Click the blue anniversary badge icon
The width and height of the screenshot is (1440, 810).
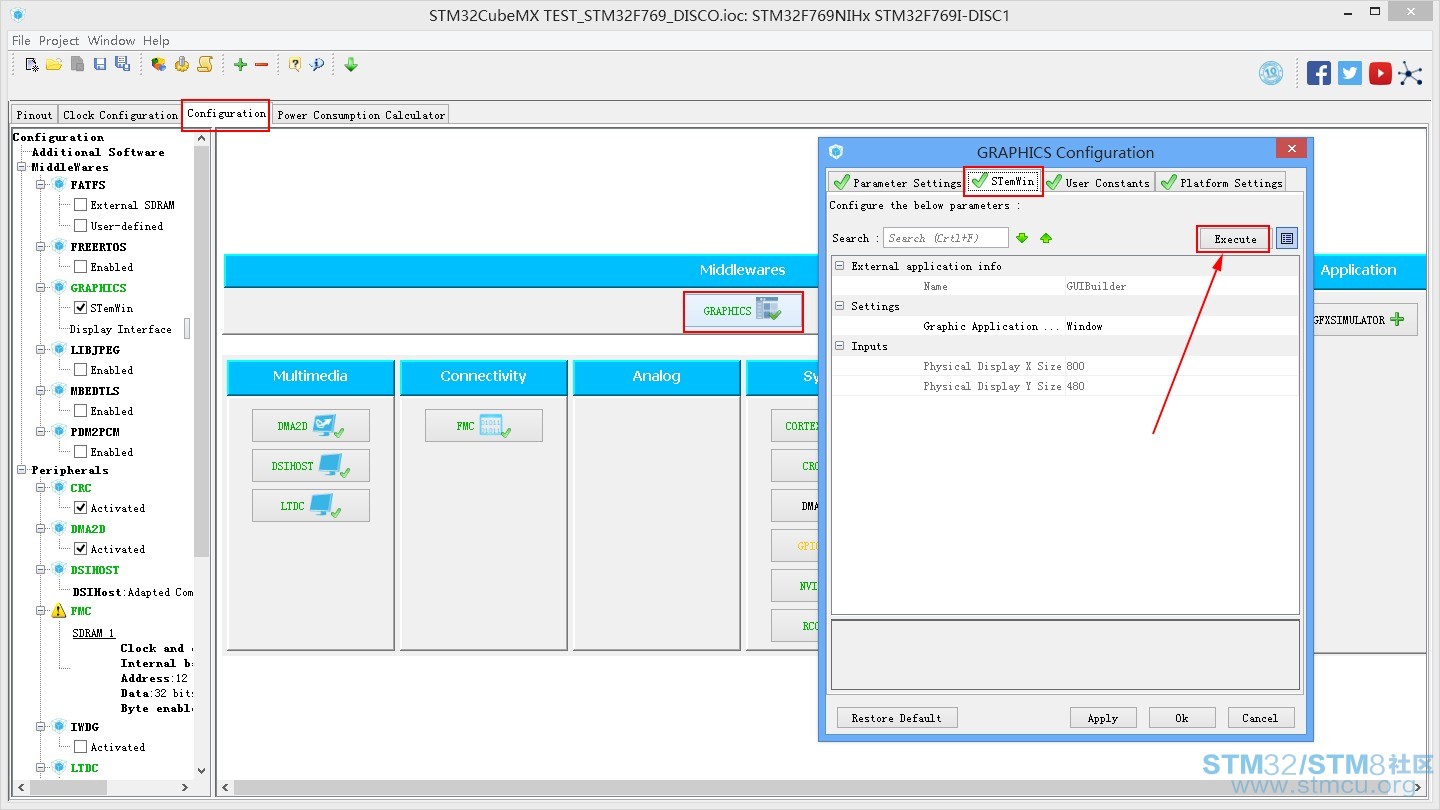pos(1271,73)
